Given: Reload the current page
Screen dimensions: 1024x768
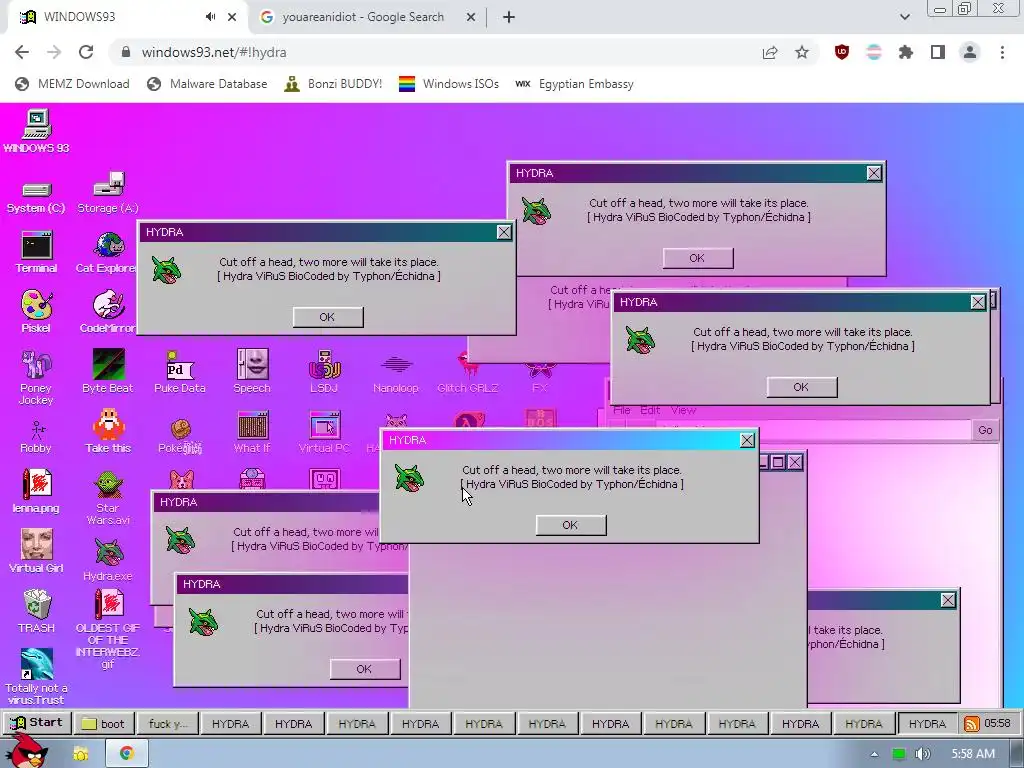Looking at the screenshot, I should coord(86,52).
